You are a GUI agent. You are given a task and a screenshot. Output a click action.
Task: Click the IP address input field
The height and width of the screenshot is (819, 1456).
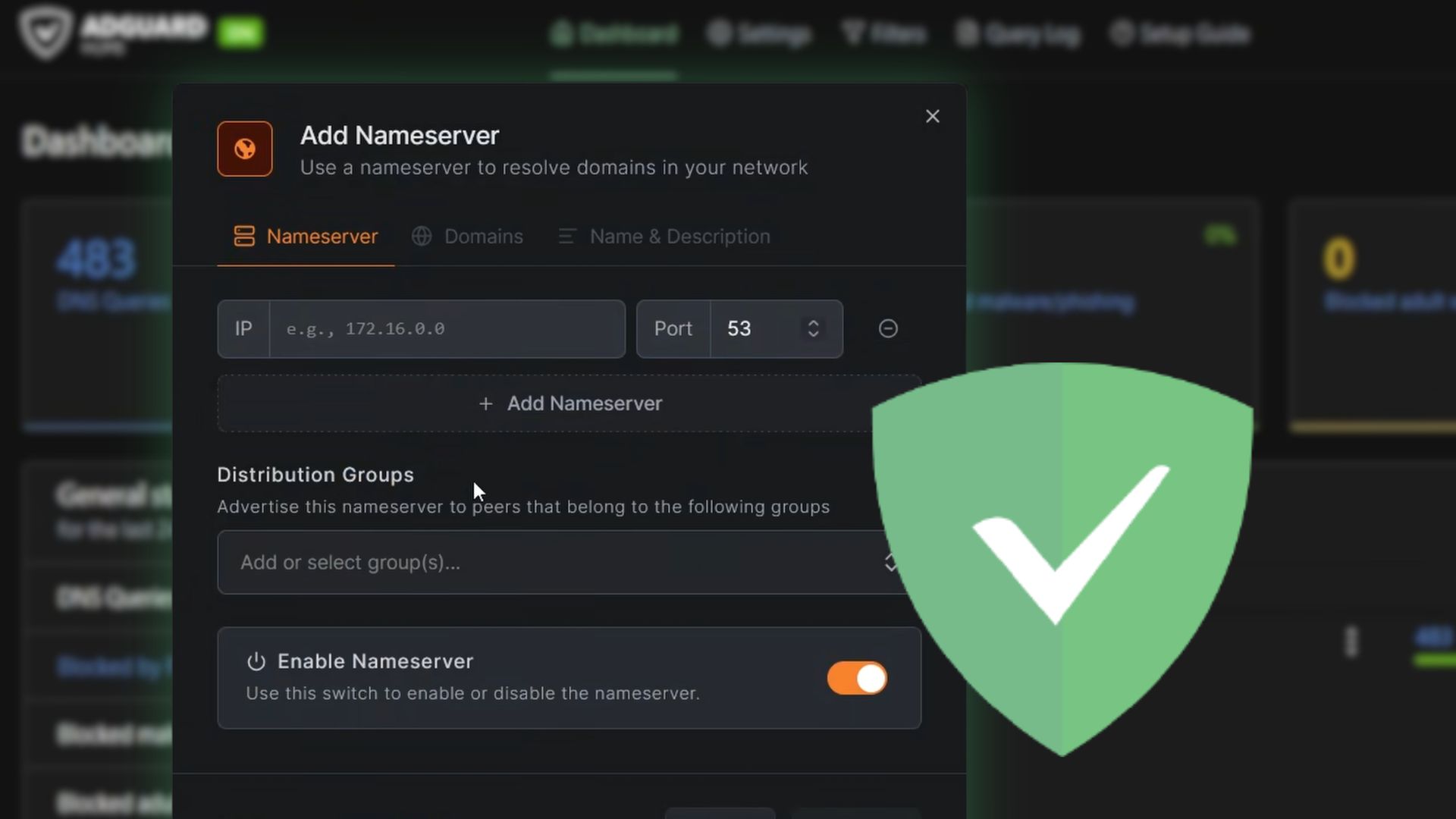point(447,329)
